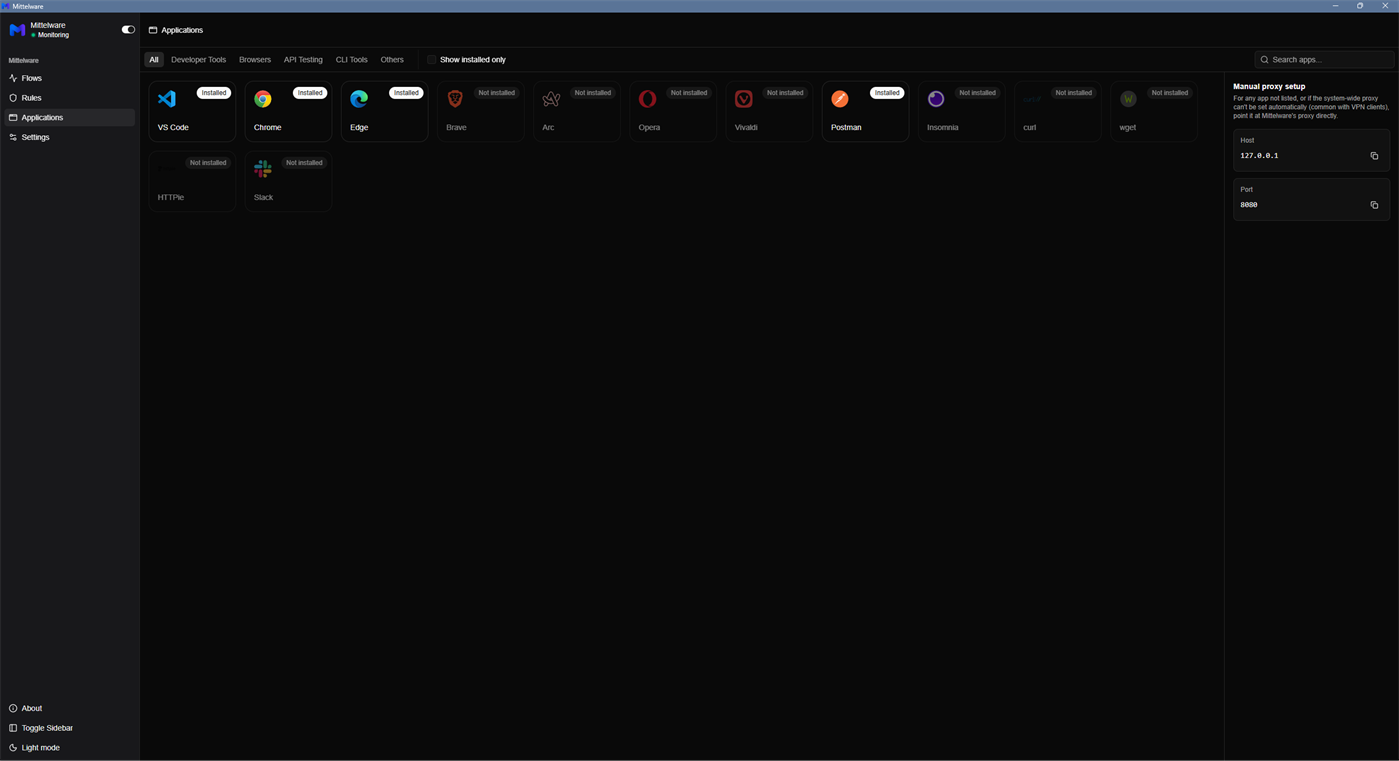Click the Chrome browser icon
This screenshot has width=1399, height=761.
[x=263, y=99]
